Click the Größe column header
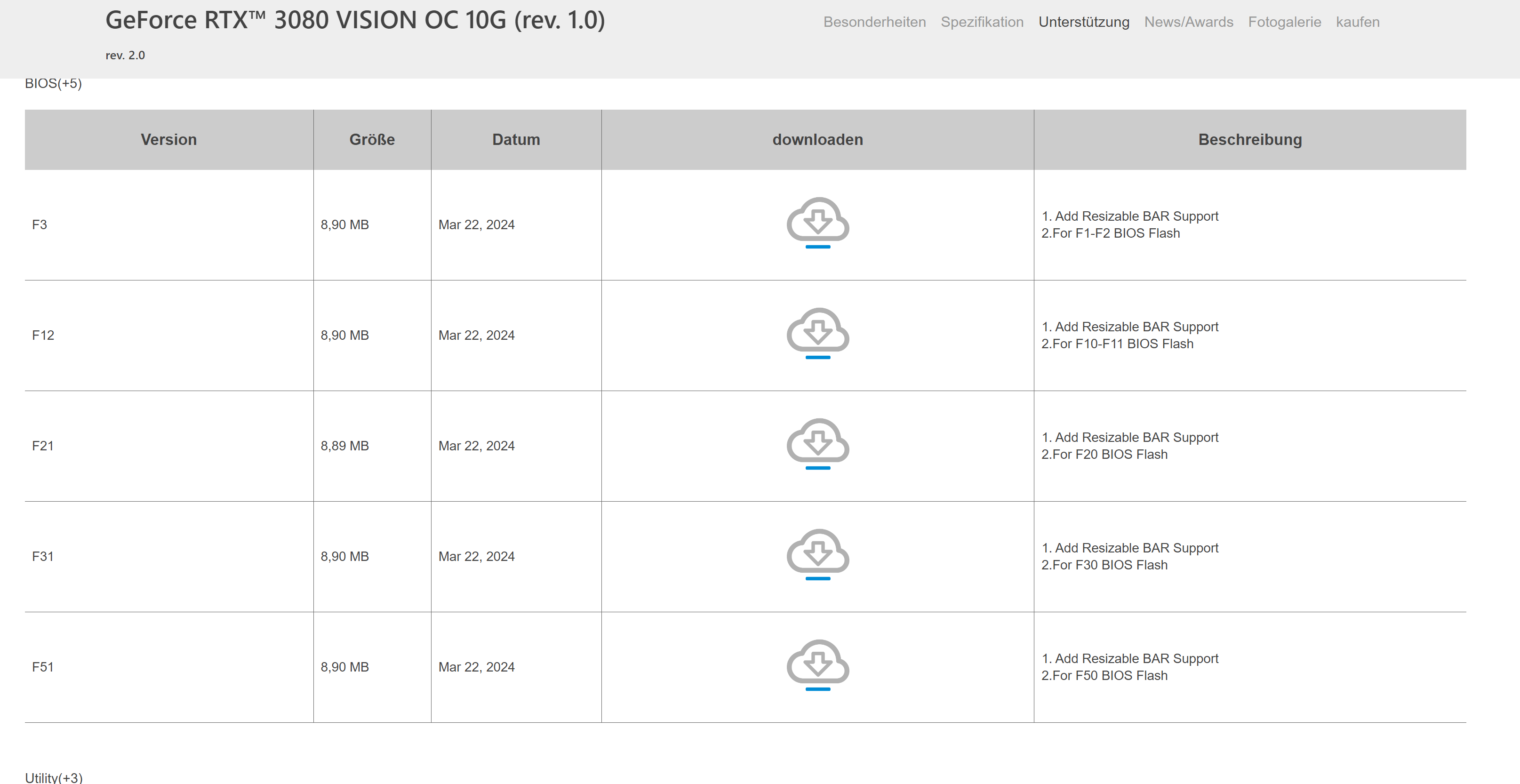 coord(372,140)
